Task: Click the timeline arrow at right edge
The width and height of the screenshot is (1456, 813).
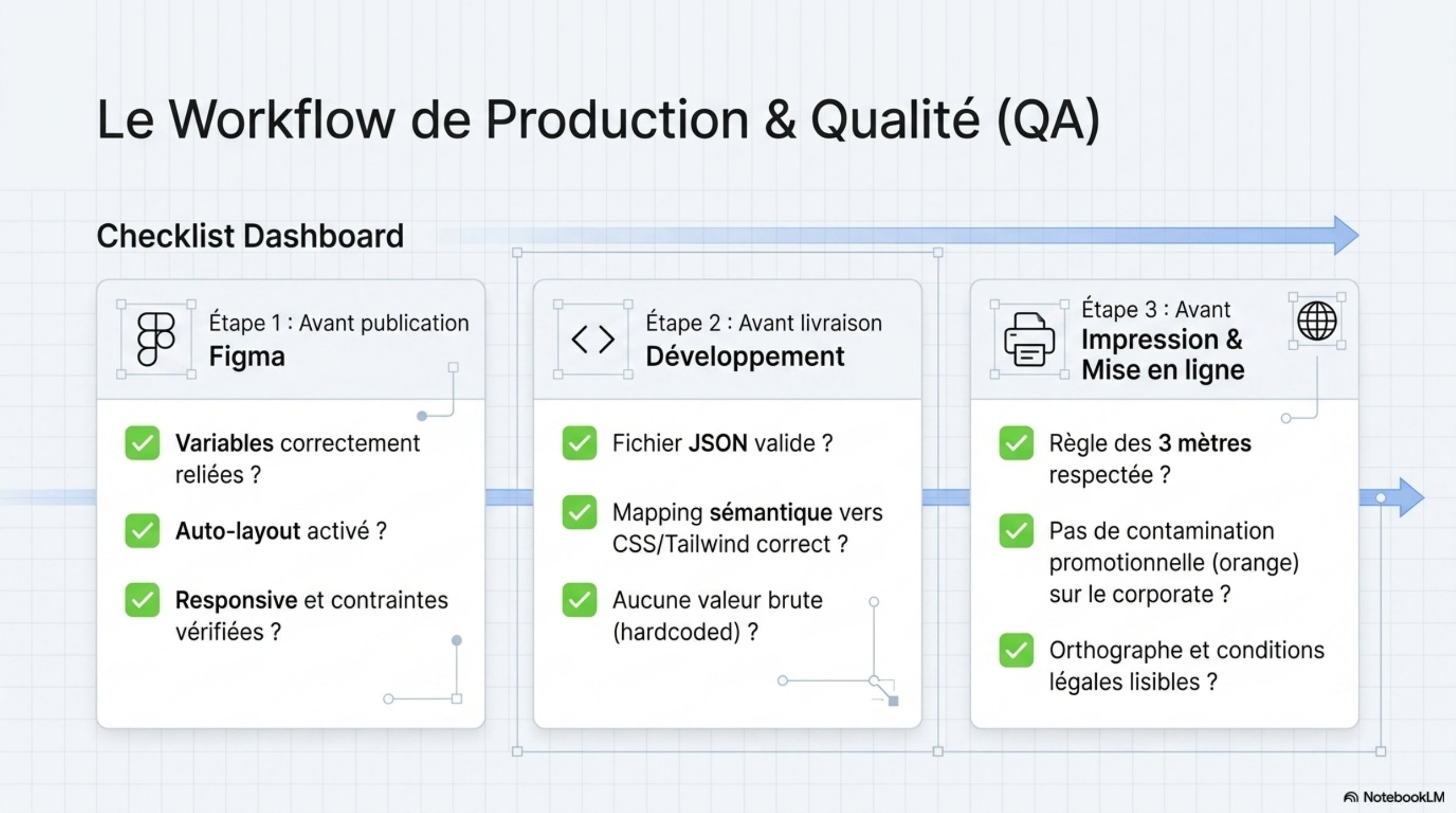Action: click(1411, 497)
